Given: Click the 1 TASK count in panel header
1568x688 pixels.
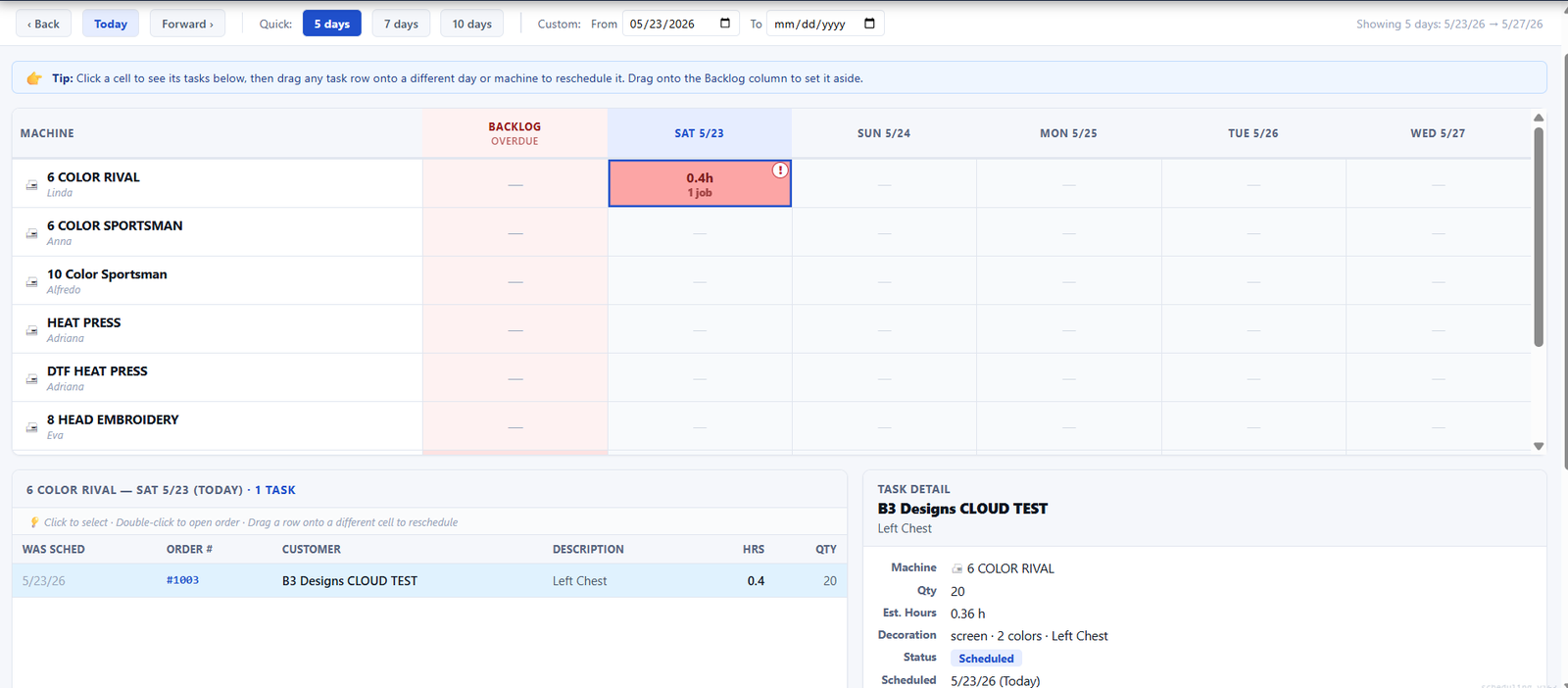Looking at the screenshot, I should pyautogui.click(x=275, y=490).
